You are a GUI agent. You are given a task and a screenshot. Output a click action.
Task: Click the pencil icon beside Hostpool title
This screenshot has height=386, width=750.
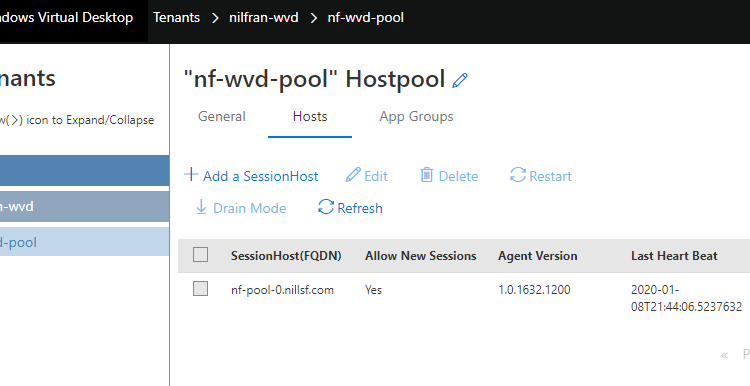(460, 80)
